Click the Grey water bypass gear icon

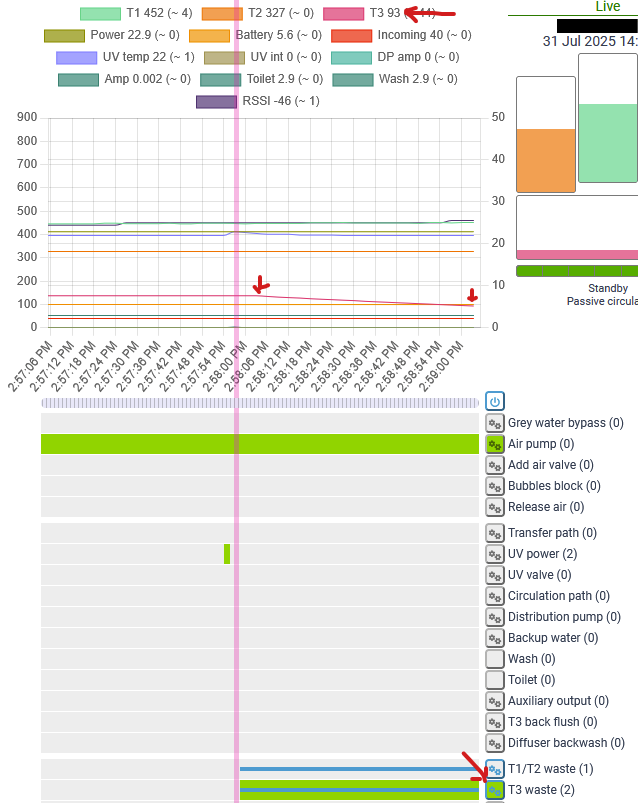point(495,423)
